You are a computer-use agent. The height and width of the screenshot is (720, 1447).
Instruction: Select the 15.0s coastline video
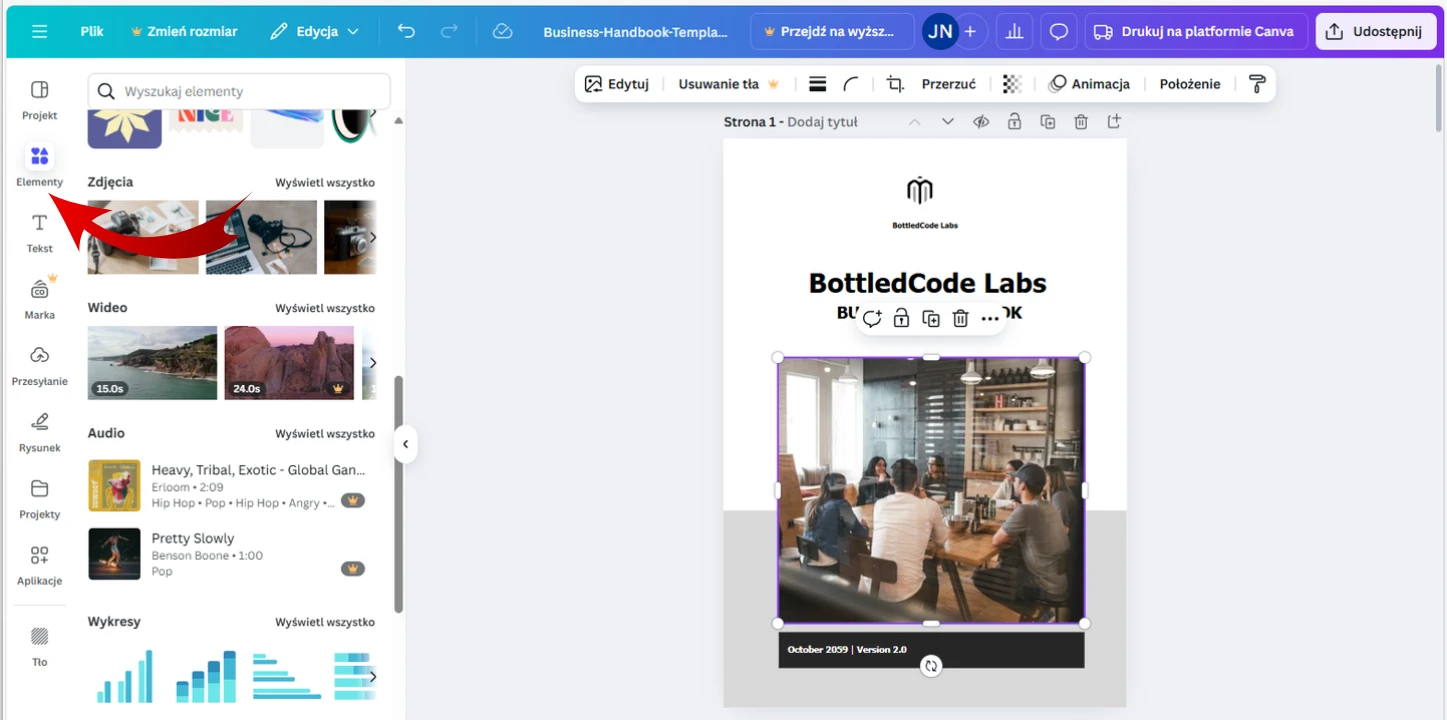coord(152,362)
